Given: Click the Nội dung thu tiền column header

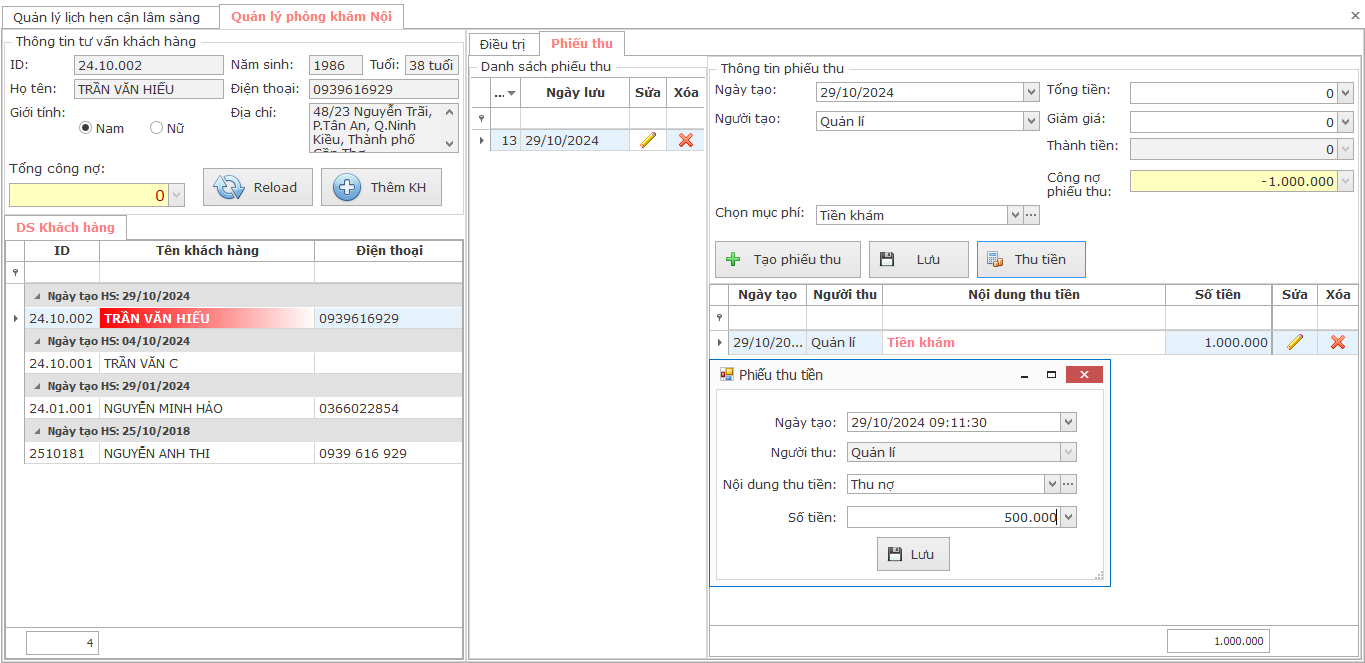Looking at the screenshot, I should [1024, 294].
